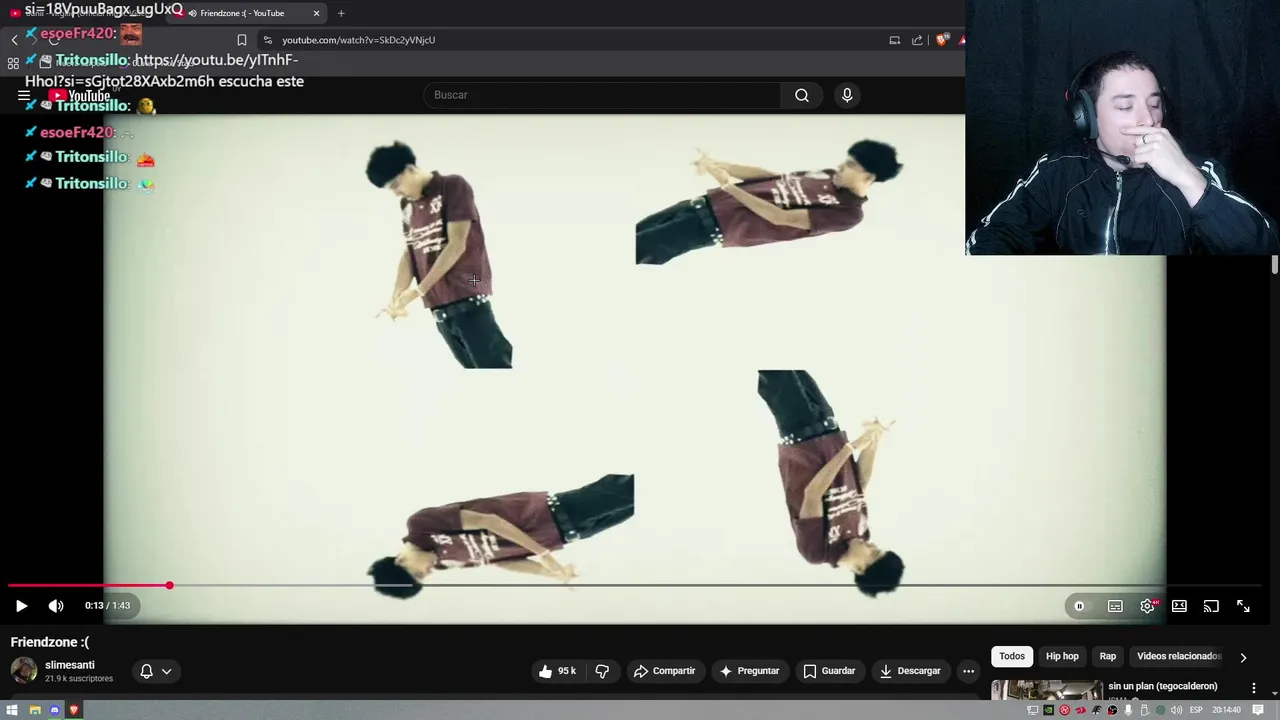Expand the notification options chevron

click(x=166, y=671)
